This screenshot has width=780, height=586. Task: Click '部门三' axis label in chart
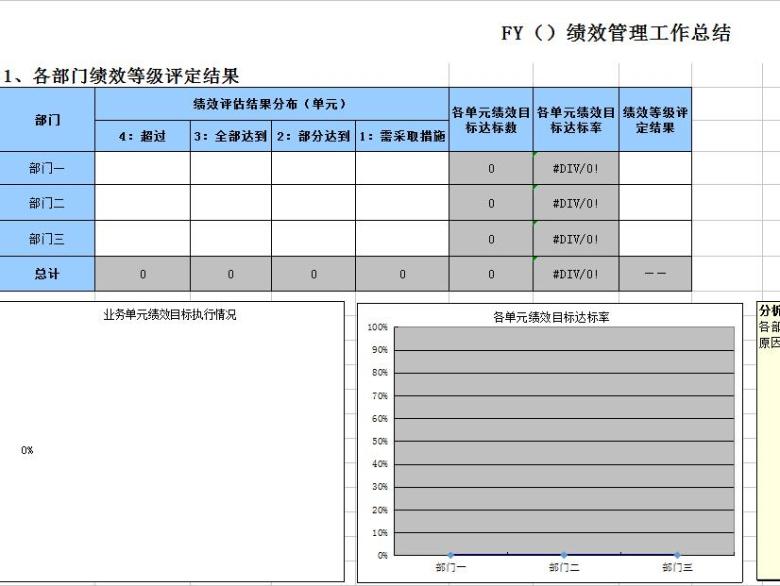(677, 567)
